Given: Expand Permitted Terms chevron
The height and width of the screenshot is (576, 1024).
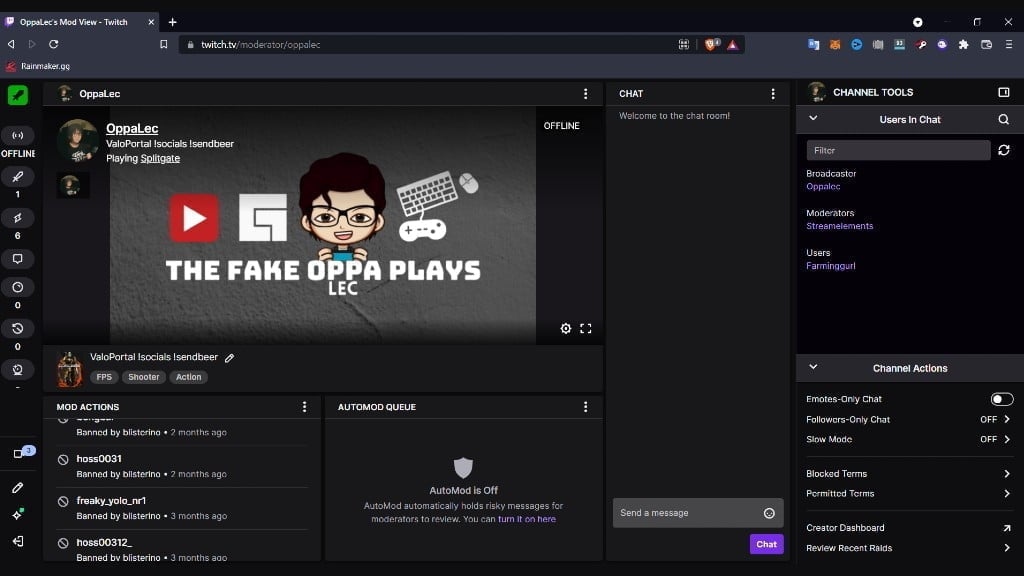Looking at the screenshot, I should 1006,494.
